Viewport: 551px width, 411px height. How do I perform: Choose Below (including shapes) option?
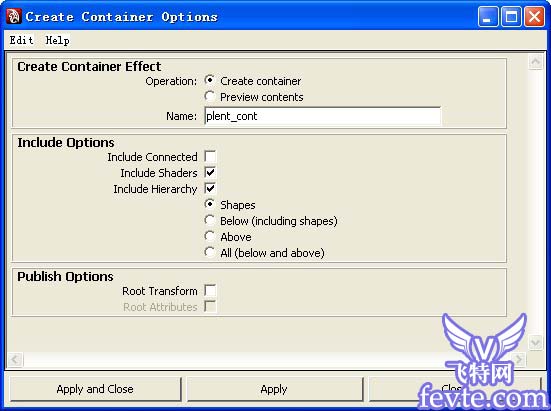point(210,221)
